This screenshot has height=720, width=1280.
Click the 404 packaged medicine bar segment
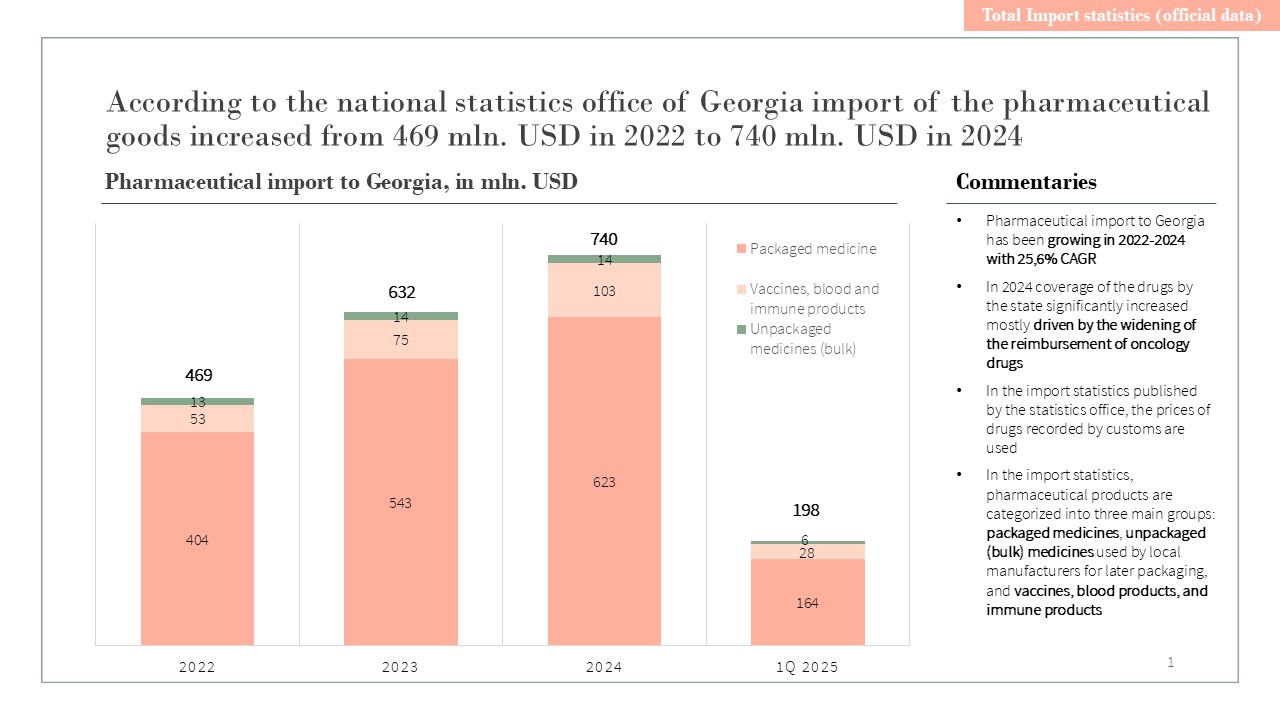198,538
